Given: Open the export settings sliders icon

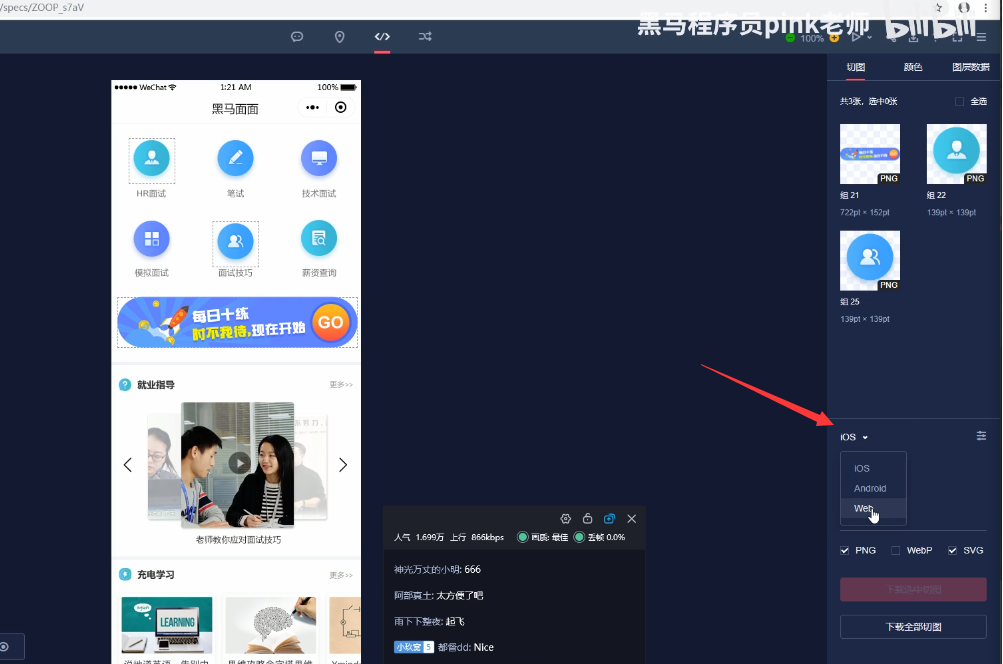Looking at the screenshot, I should [981, 436].
